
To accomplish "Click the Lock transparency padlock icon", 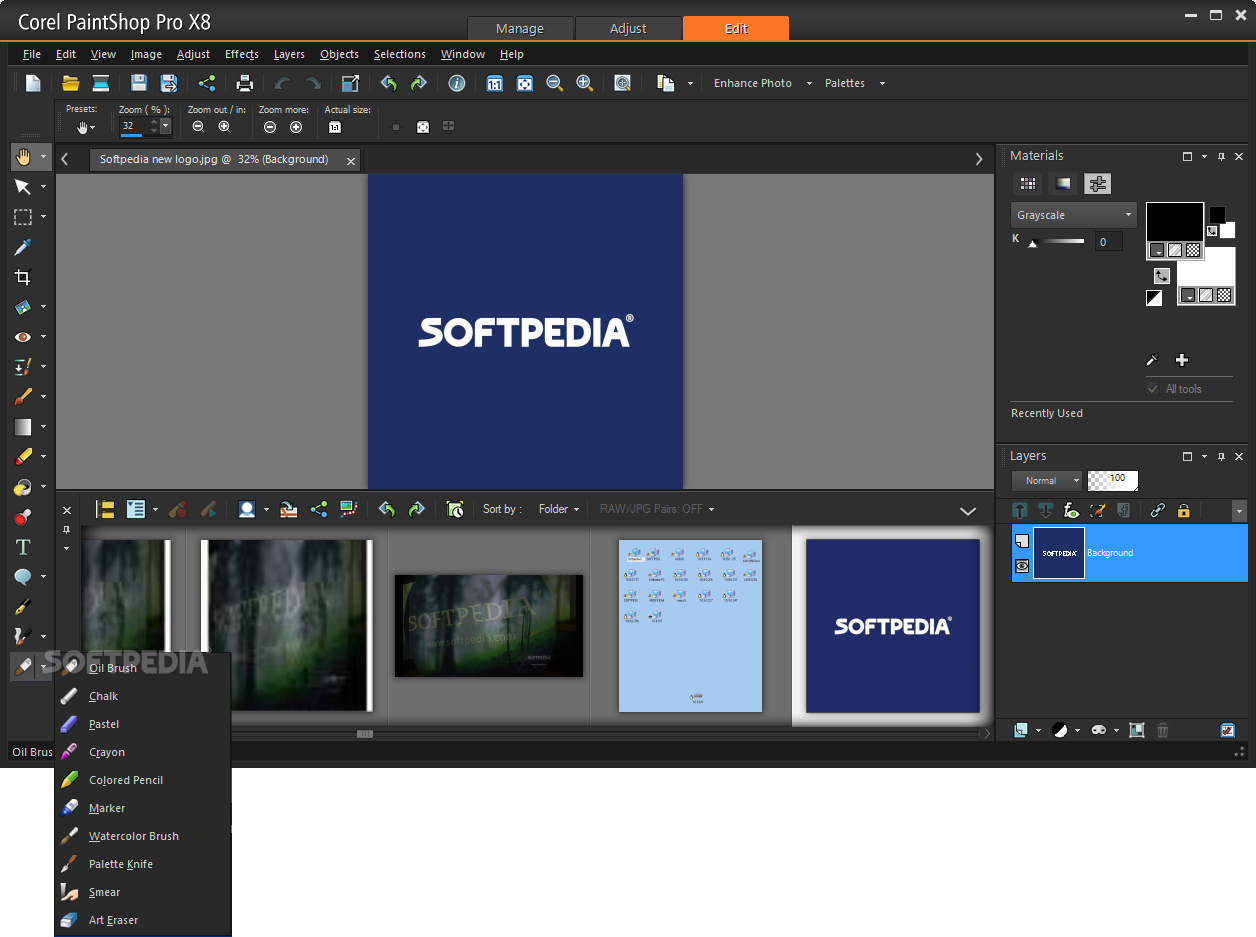I will coord(1184,511).
